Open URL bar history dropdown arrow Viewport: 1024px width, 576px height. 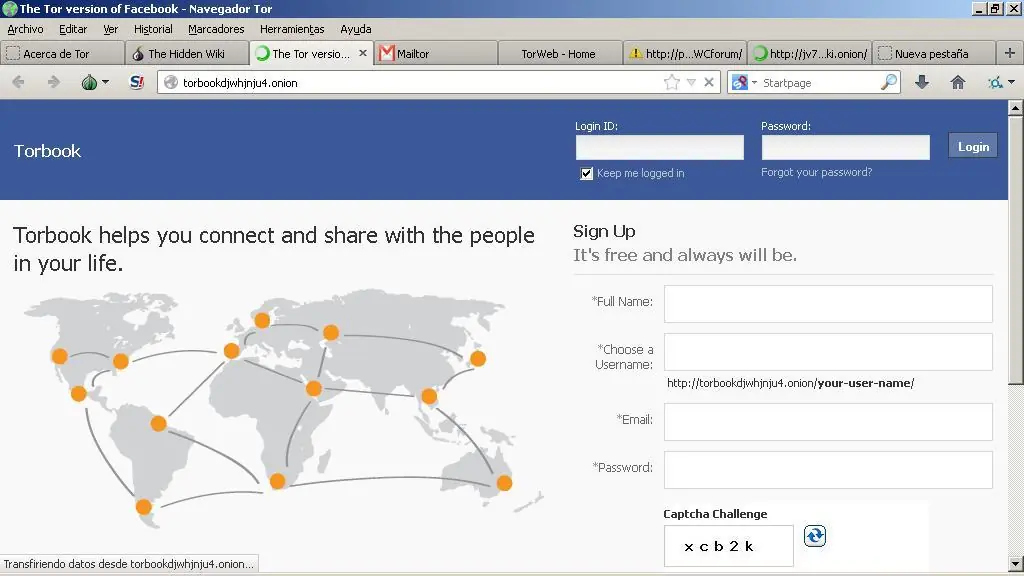coord(691,82)
